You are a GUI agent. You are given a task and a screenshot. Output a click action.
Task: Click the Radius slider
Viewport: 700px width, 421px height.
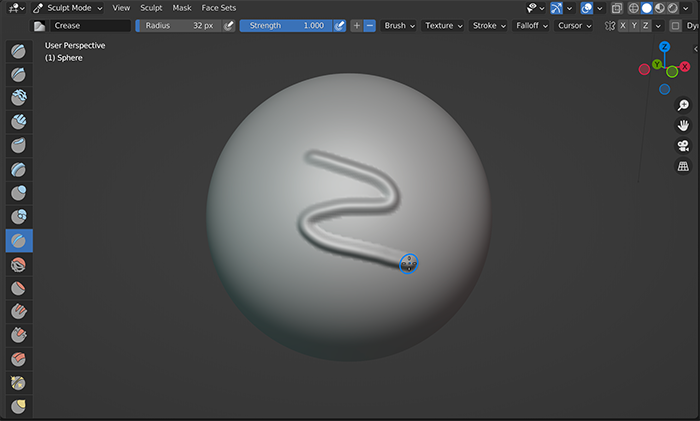tap(179, 25)
